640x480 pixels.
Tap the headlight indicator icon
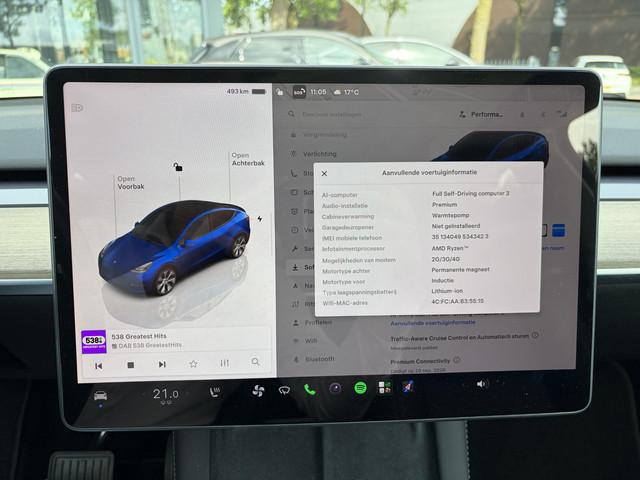(77, 108)
